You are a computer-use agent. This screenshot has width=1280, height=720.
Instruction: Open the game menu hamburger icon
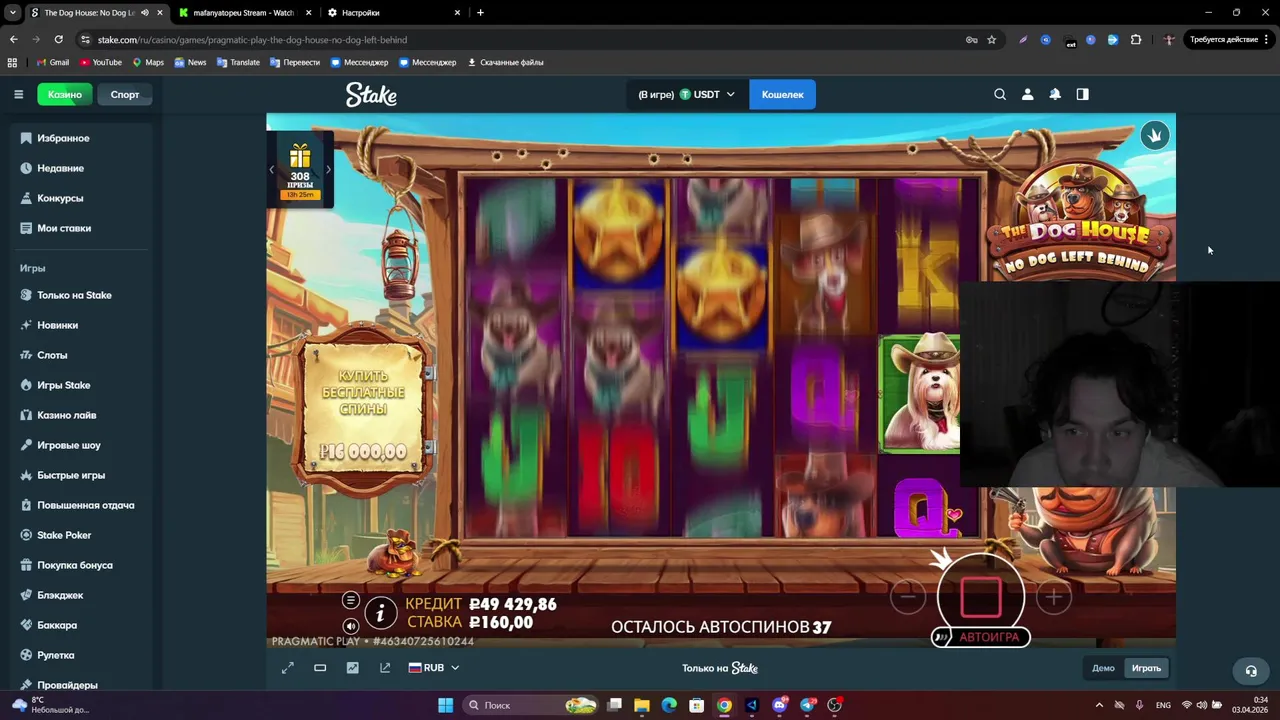(x=350, y=600)
